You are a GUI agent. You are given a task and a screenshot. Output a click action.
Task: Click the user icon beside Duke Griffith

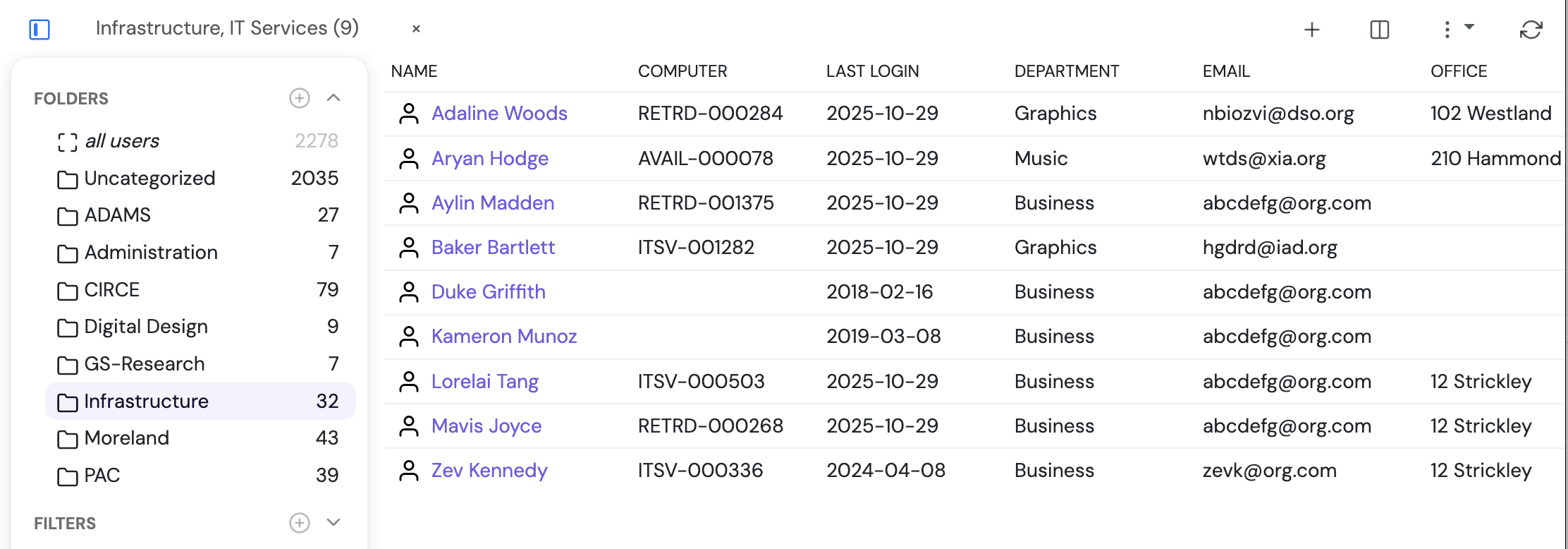(x=409, y=292)
